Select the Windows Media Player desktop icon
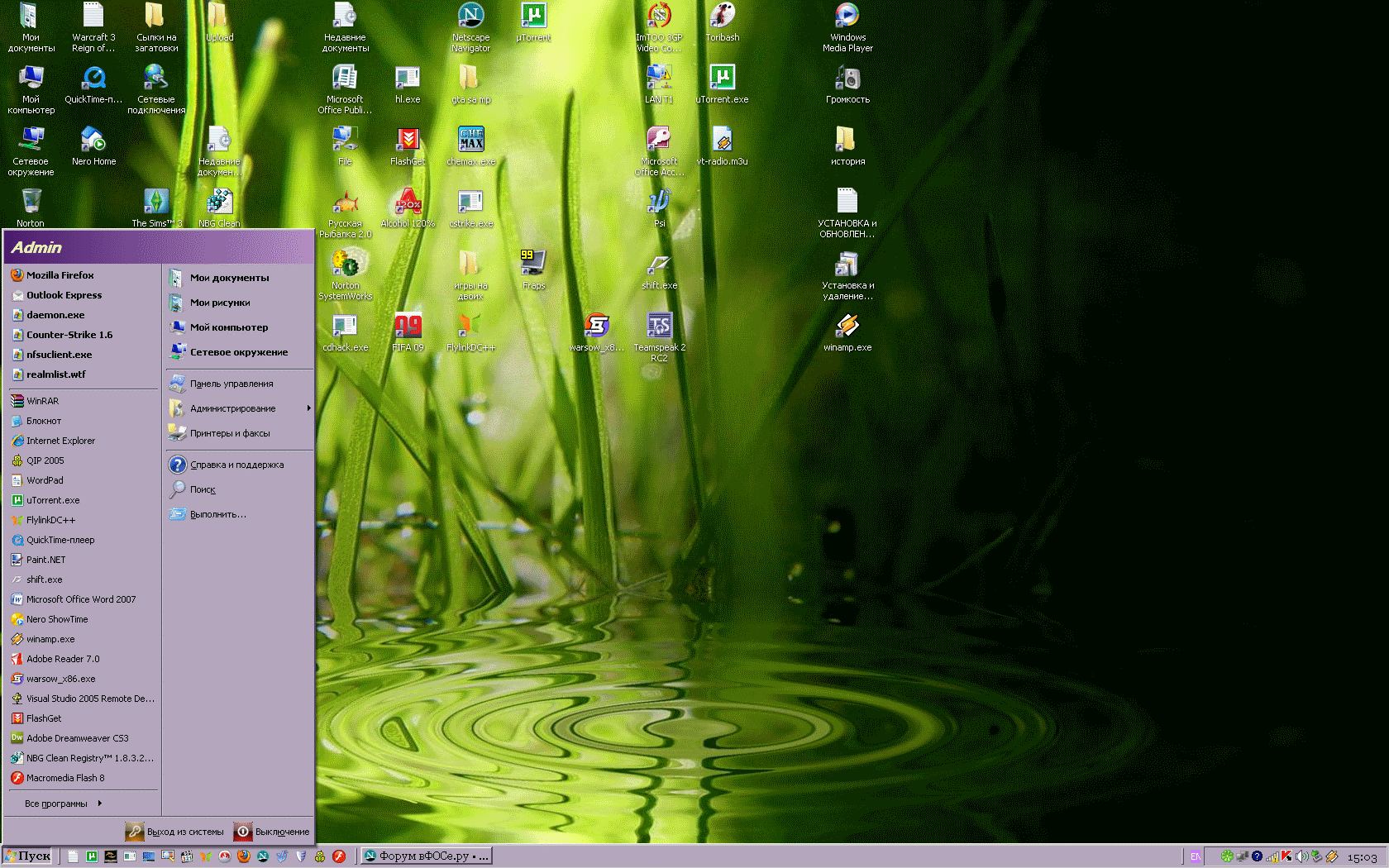Viewport: 1389px width, 868px height. [847, 17]
